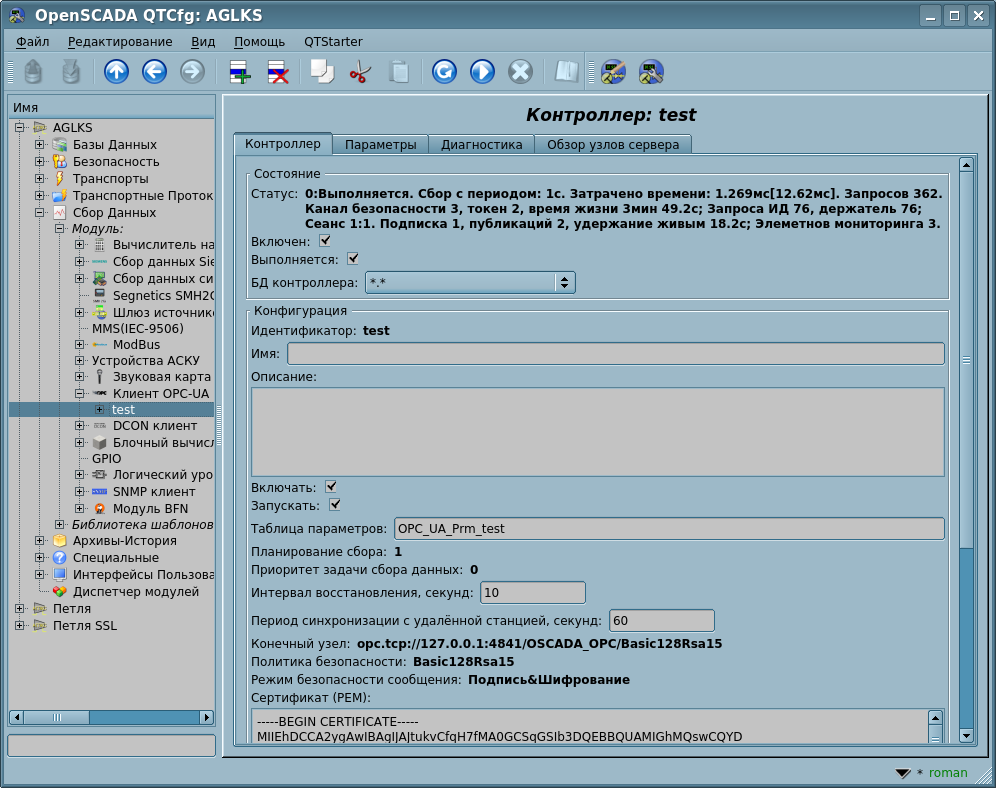Image resolution: width=996 pixels, height=788 pixels.
Task: Collapse the 'Сбор Данных' tree node
Action: tap(39, 213)
